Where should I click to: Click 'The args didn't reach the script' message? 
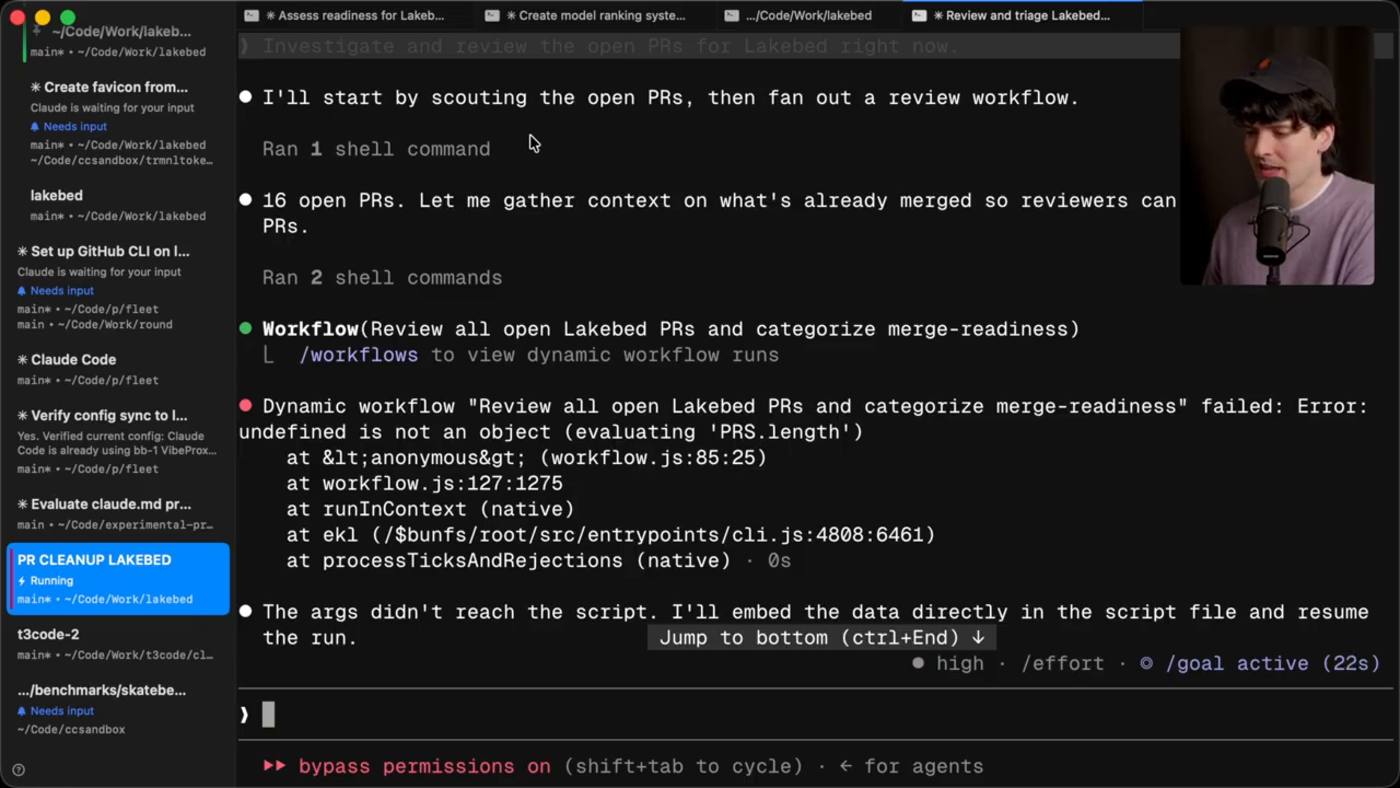tap(454, 612)
